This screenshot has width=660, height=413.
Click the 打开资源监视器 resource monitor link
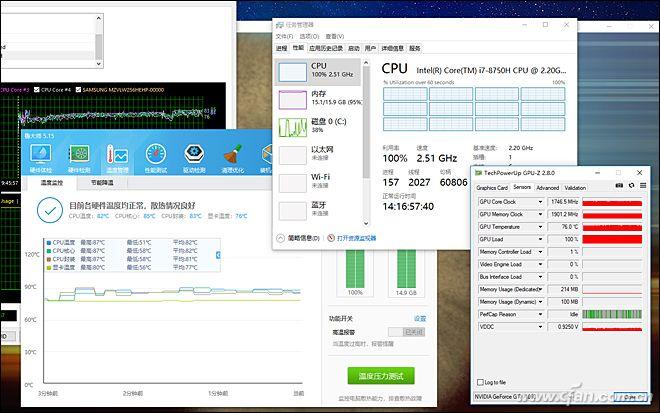point(357,238)
